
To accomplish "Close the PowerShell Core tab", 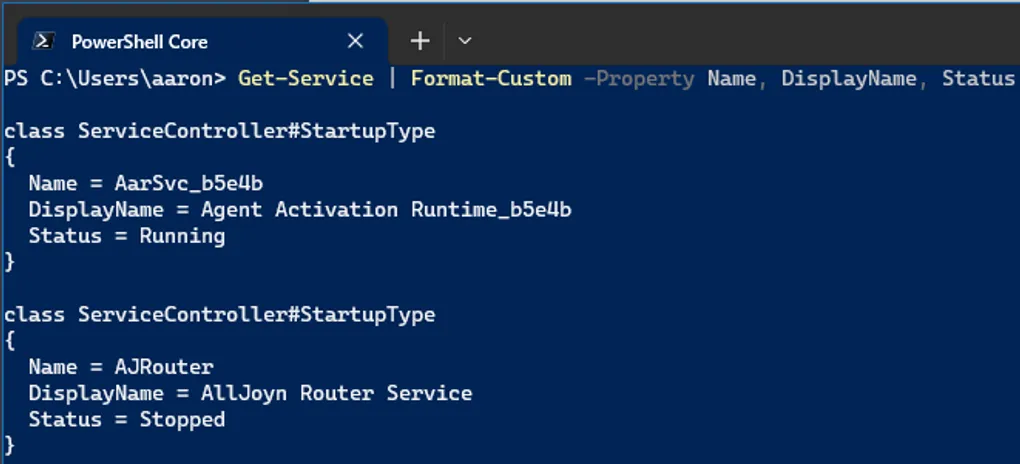I will click(355, 41).
